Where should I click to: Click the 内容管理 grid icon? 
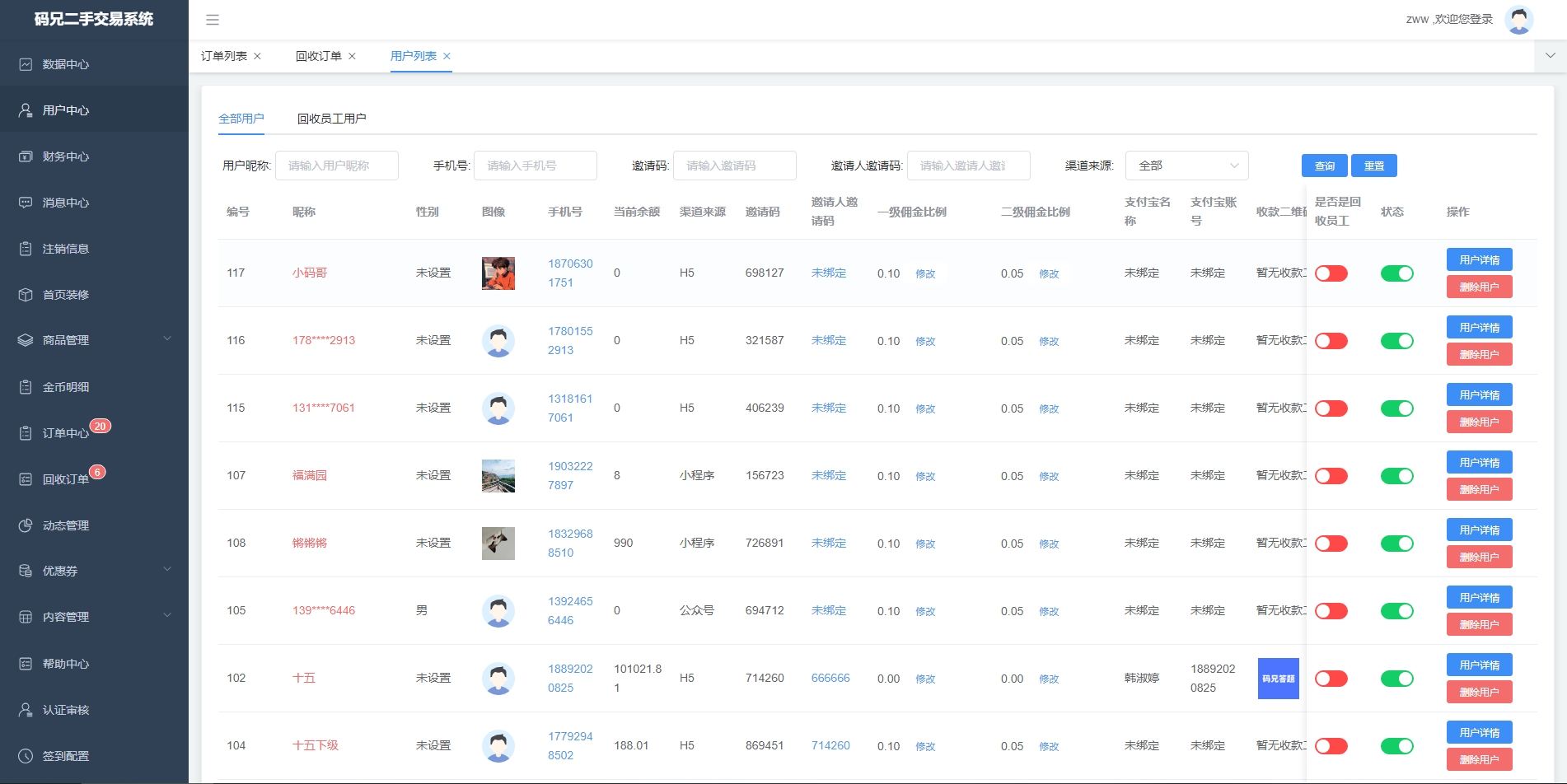coord(26,617)
